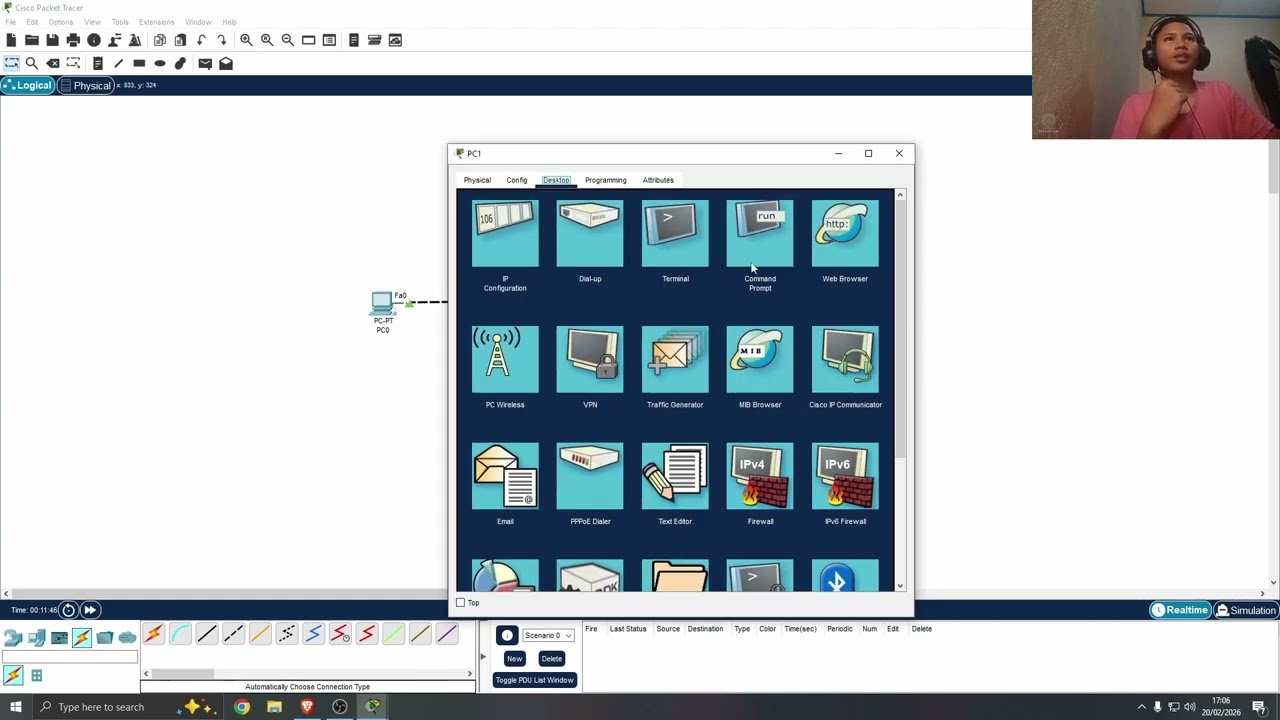Open the MIB Browser application
Screen dimensions: 1280x720
click(760, 359)
